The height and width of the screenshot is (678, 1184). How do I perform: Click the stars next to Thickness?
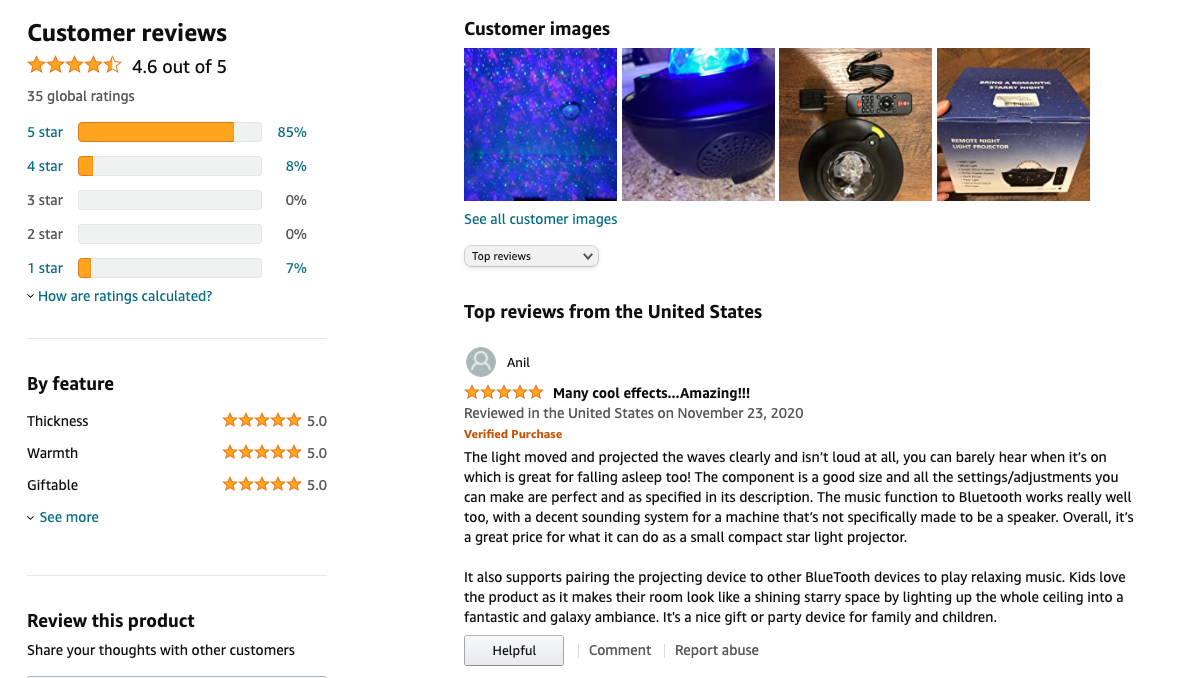coord(262,420)
